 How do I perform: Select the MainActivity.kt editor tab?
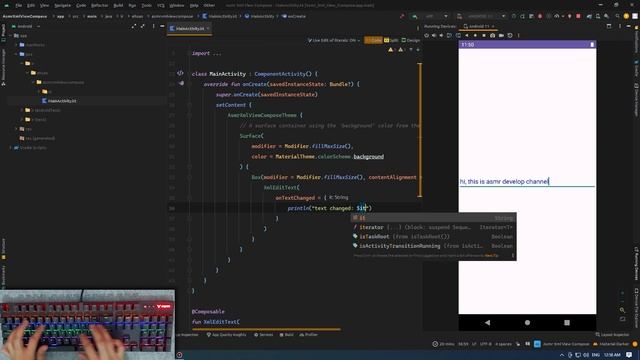pos(189,29)
